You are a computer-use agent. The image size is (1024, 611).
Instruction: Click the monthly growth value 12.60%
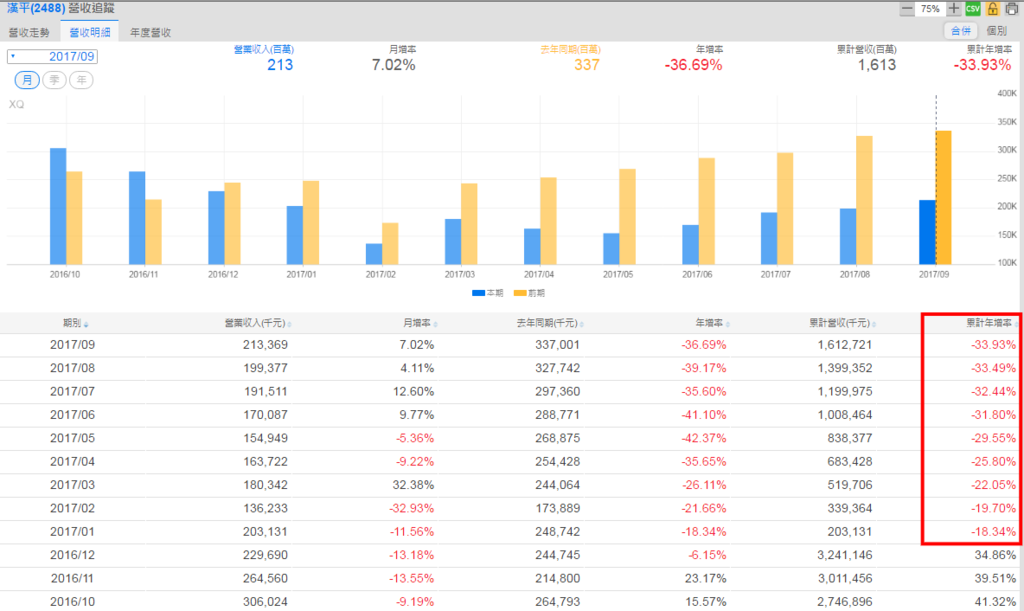tap(414, 392)
